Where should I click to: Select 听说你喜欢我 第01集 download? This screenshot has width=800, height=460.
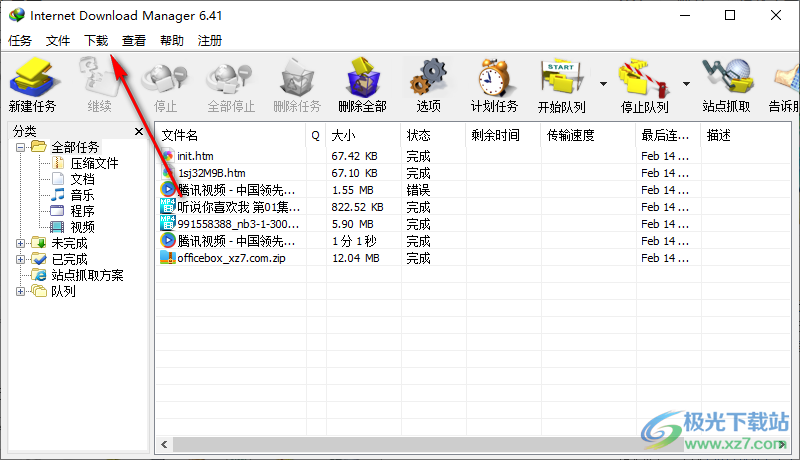pyautogui.click(x=473, y=207)
